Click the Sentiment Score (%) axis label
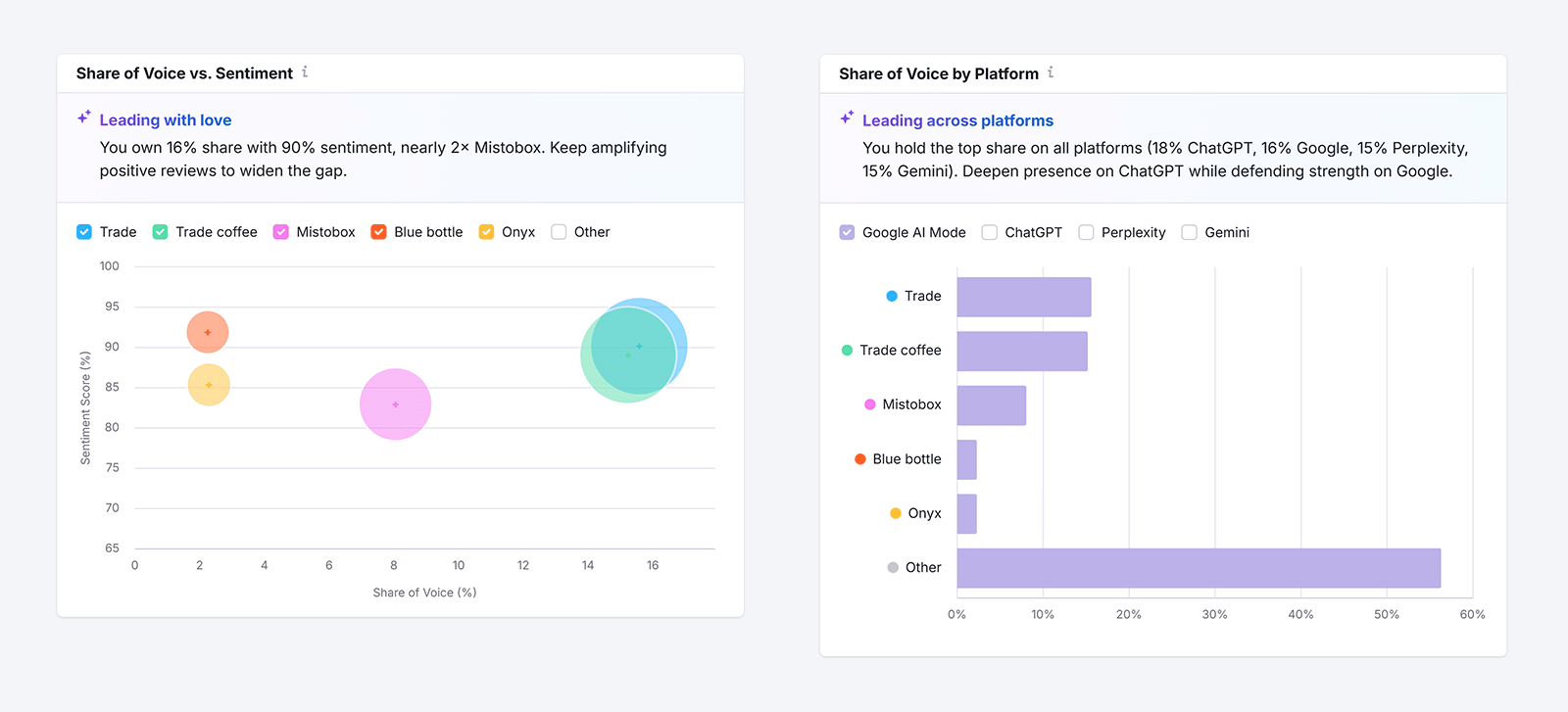Image resolution: width=1568 pixels, height=712 pixels. (85, 407)
